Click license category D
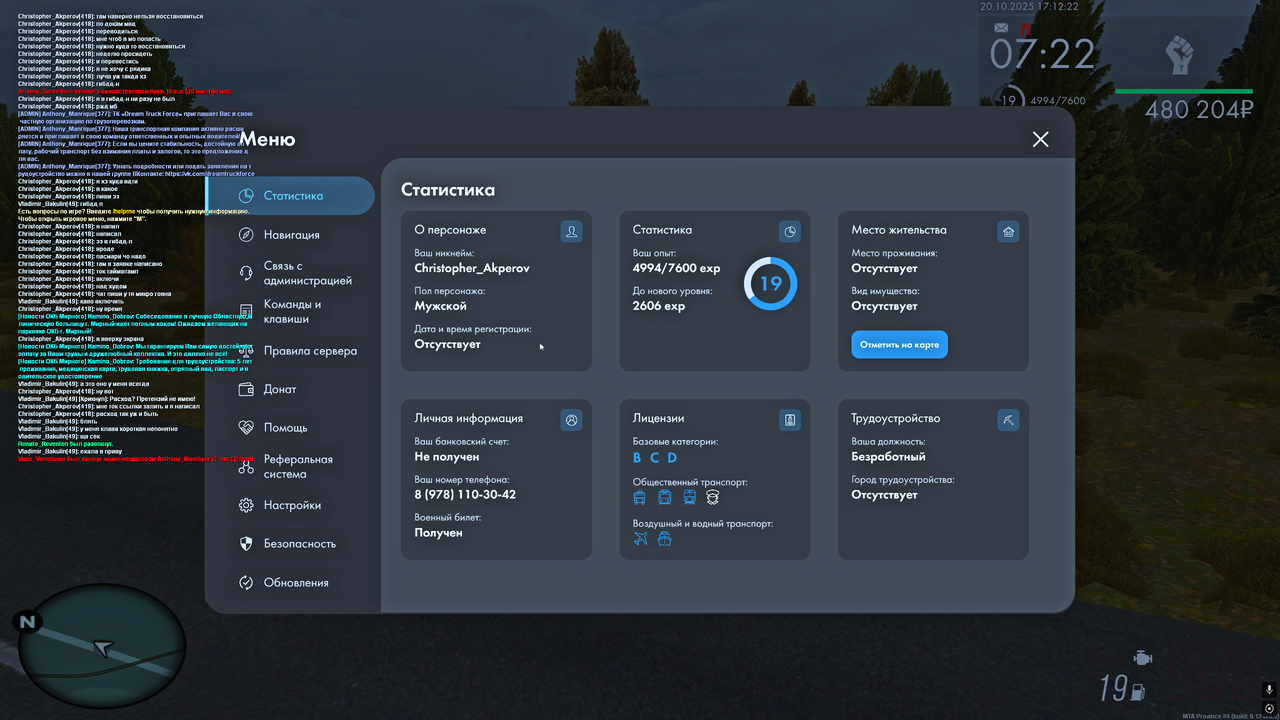Viewport: 1280px width, 720px height. [672, 458]
